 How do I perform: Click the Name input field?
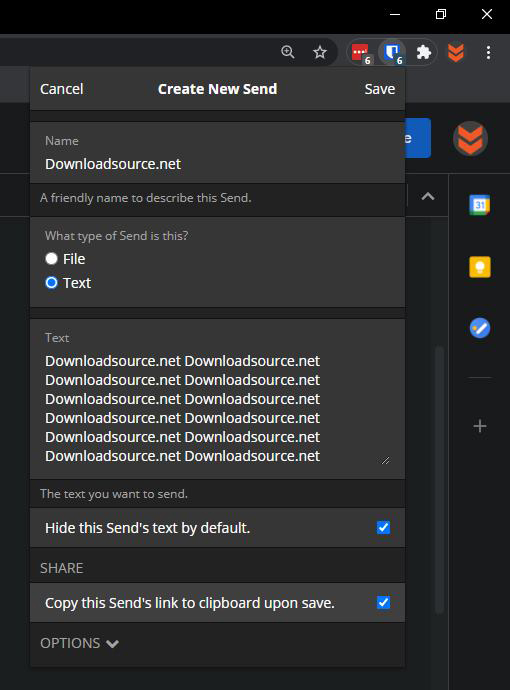217,164
